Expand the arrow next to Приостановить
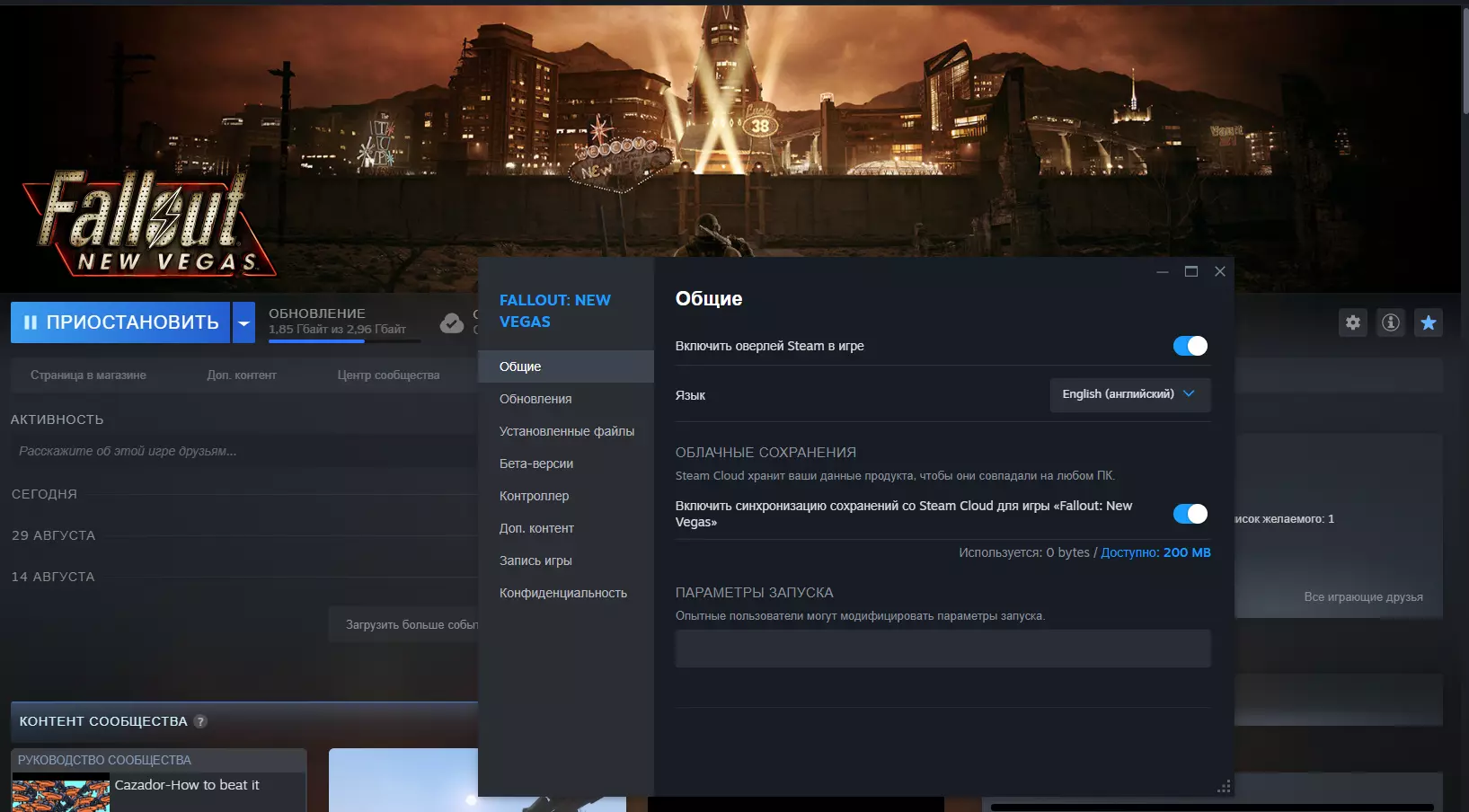Image resolution: width=1469 pixels, height=812 pixels. [x=243, y=322]
